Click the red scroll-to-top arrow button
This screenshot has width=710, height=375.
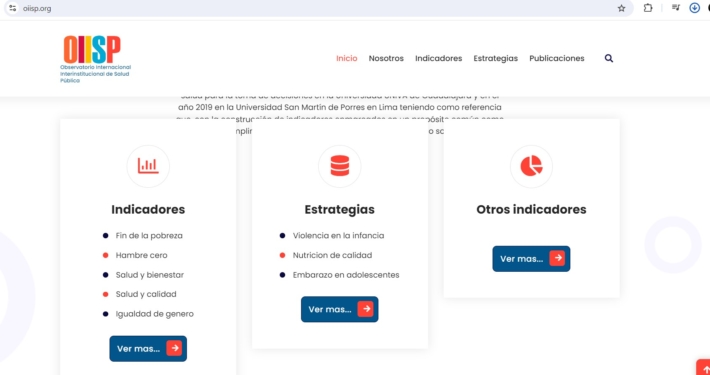(x=704, y=368)
